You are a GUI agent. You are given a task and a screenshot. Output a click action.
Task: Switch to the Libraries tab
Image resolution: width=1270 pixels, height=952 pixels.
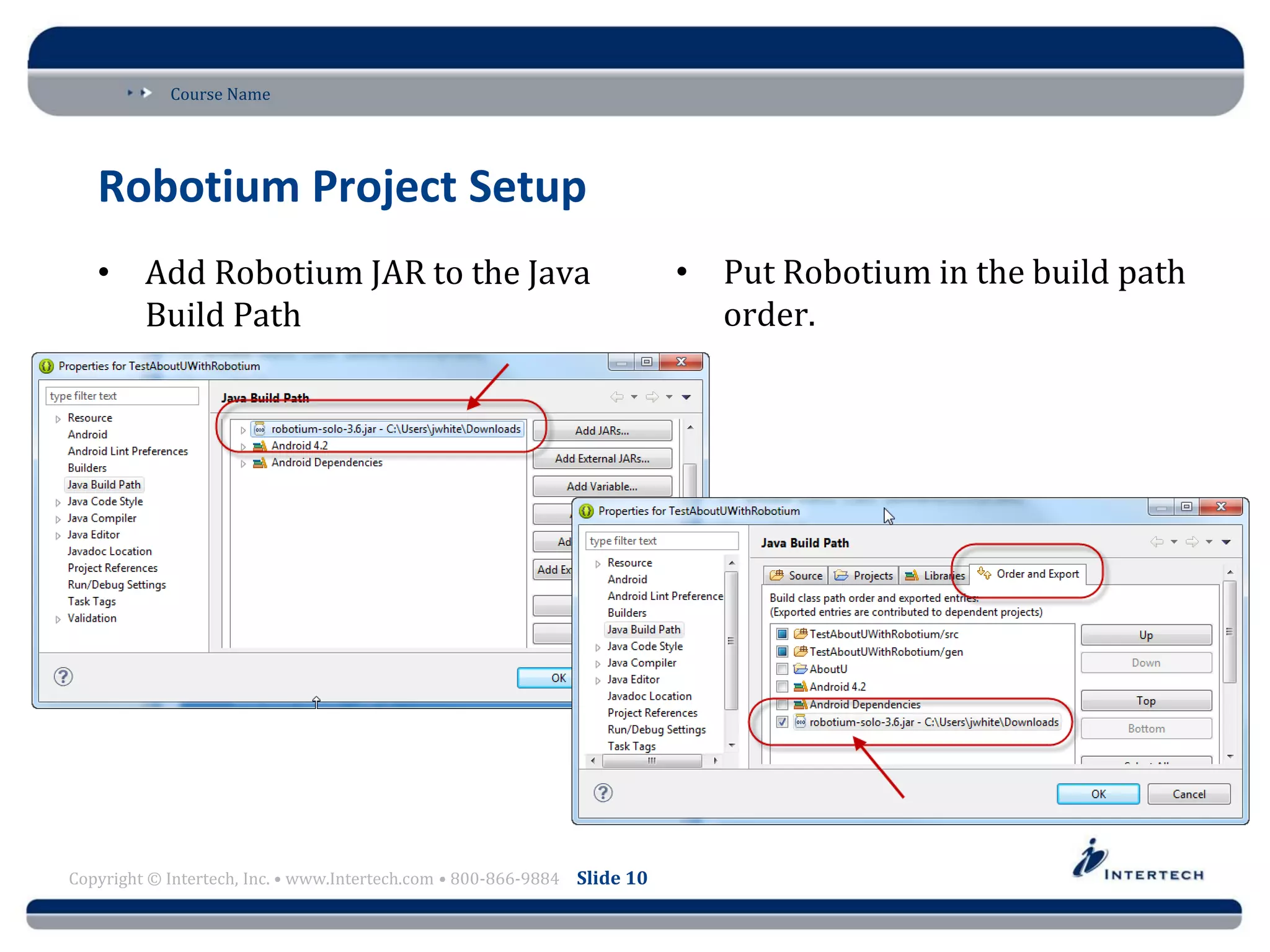(x=934, y=576)
